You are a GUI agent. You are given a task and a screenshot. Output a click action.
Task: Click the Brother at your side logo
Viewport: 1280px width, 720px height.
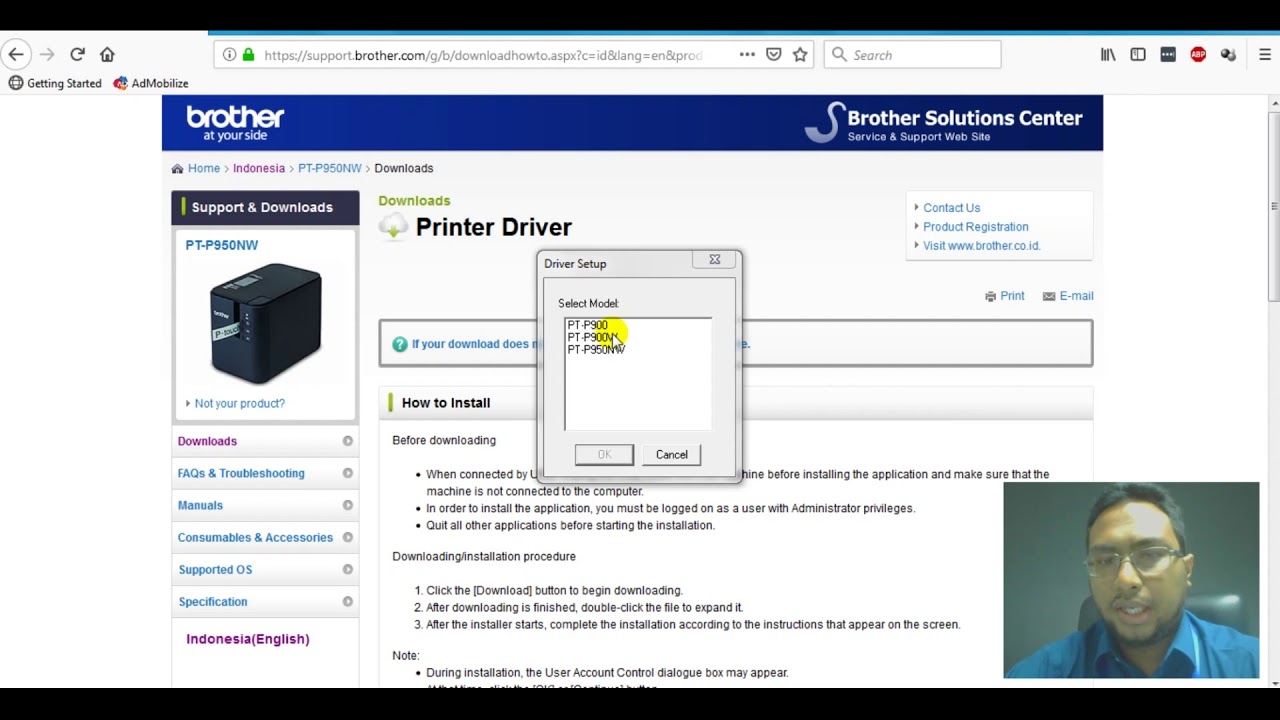point(235,123)
